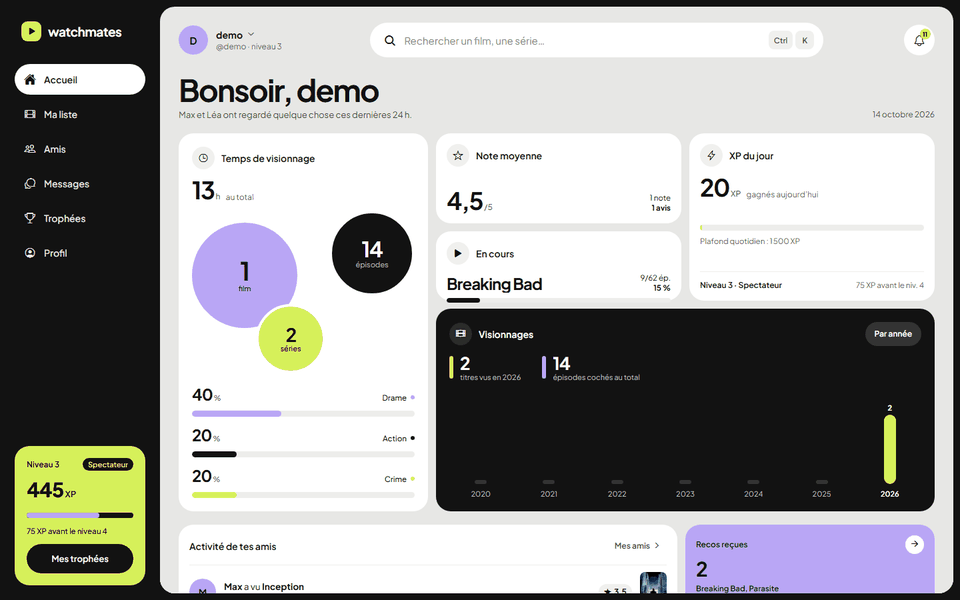Click the Mes trophées button

80,558
